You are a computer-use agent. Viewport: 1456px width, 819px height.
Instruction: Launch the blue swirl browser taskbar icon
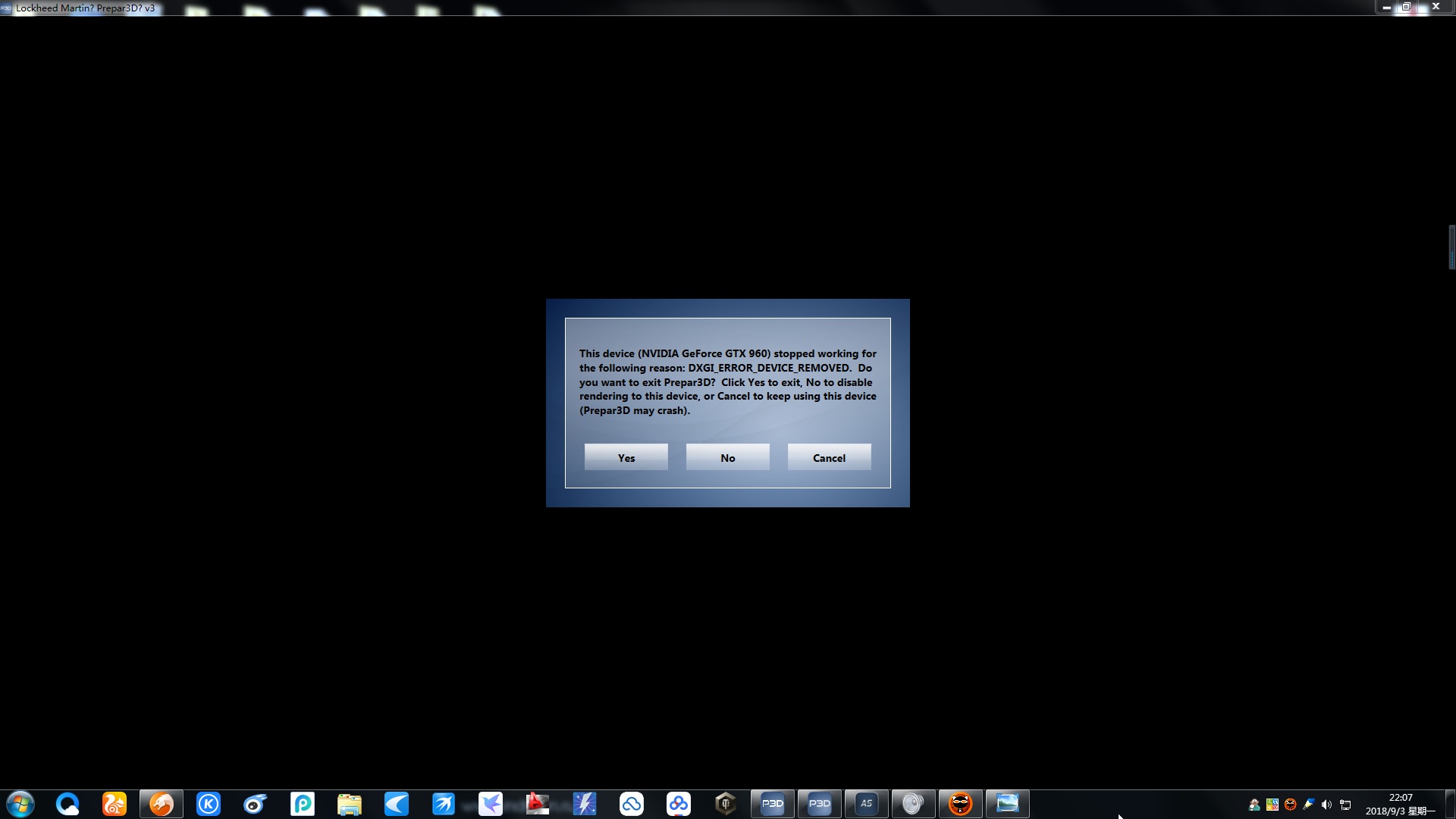[x=256, y=804]
